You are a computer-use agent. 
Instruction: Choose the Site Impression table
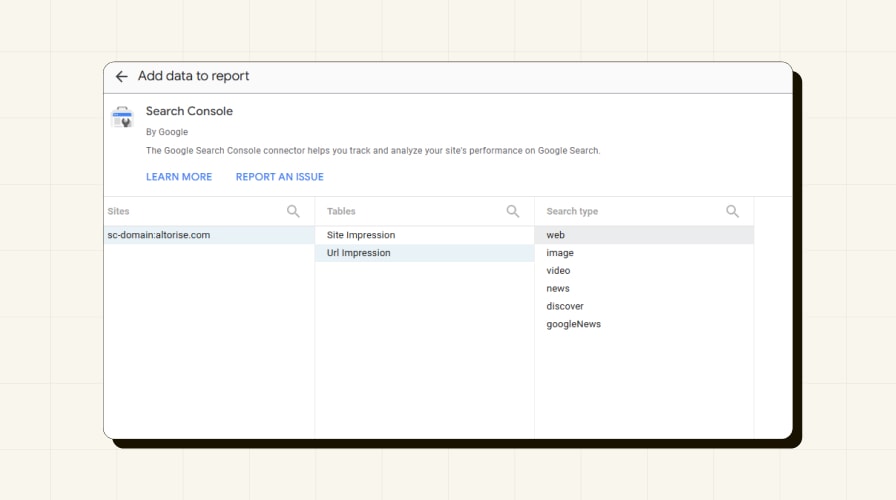(x=425, y=235)
